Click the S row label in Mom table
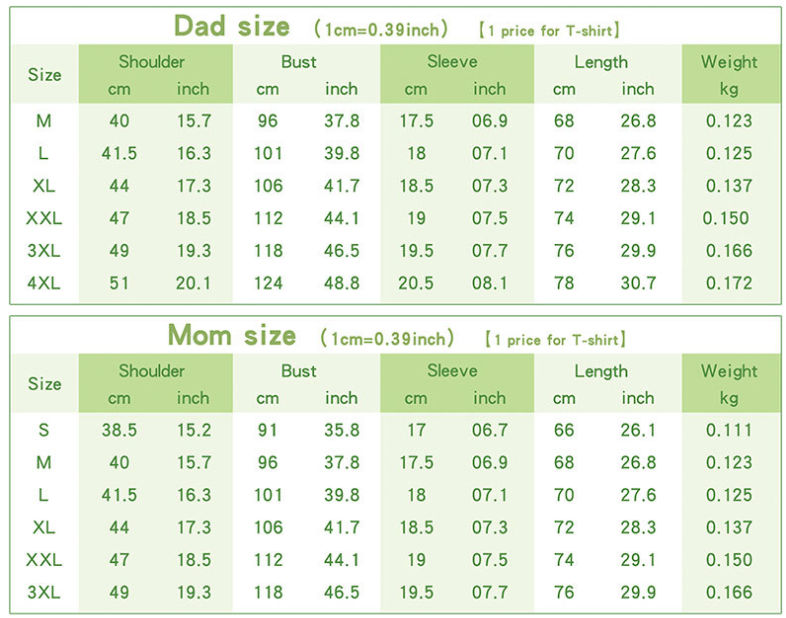786x618 pixels. tap(44, 430)
